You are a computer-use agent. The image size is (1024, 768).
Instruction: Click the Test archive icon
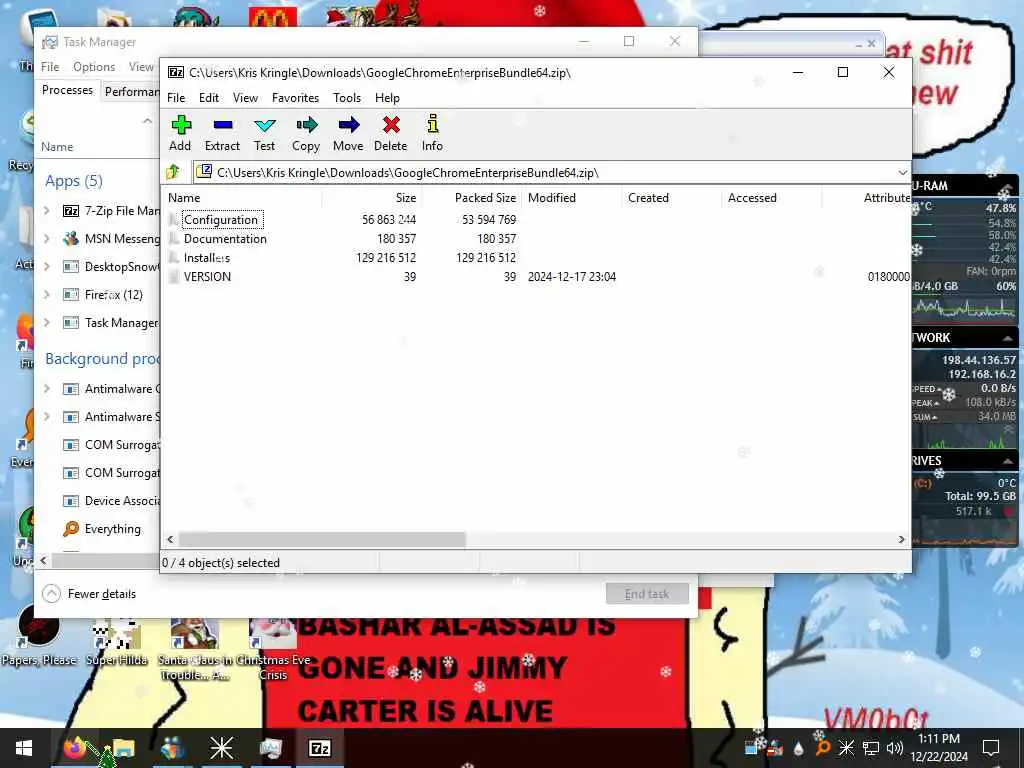tap(264, 133)
